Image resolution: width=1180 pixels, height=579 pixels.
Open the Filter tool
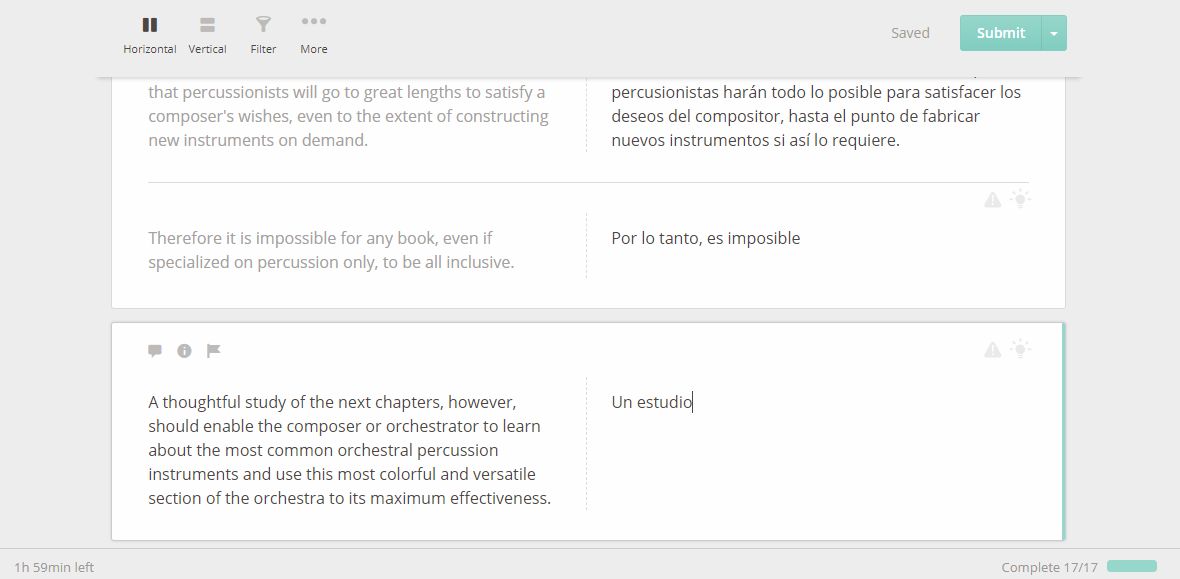pos(263,35)
